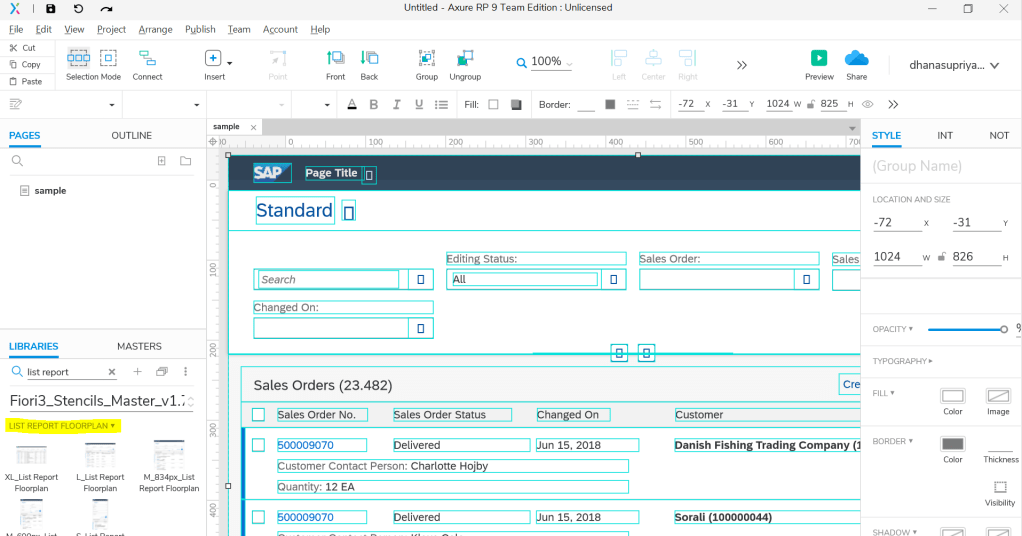The image size is (1022, 536).
Task: Switch to the Outline tab
Action: pyautogui.click(x=131, y=135)
